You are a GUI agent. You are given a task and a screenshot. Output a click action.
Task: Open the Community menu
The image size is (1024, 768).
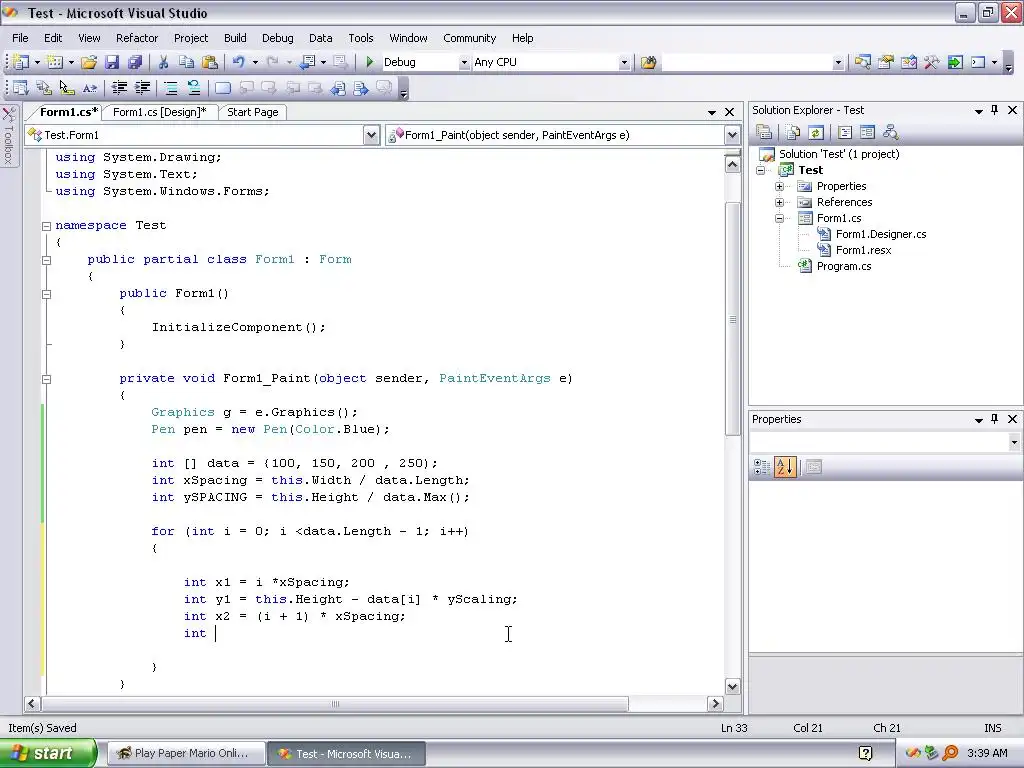[470, 38]
